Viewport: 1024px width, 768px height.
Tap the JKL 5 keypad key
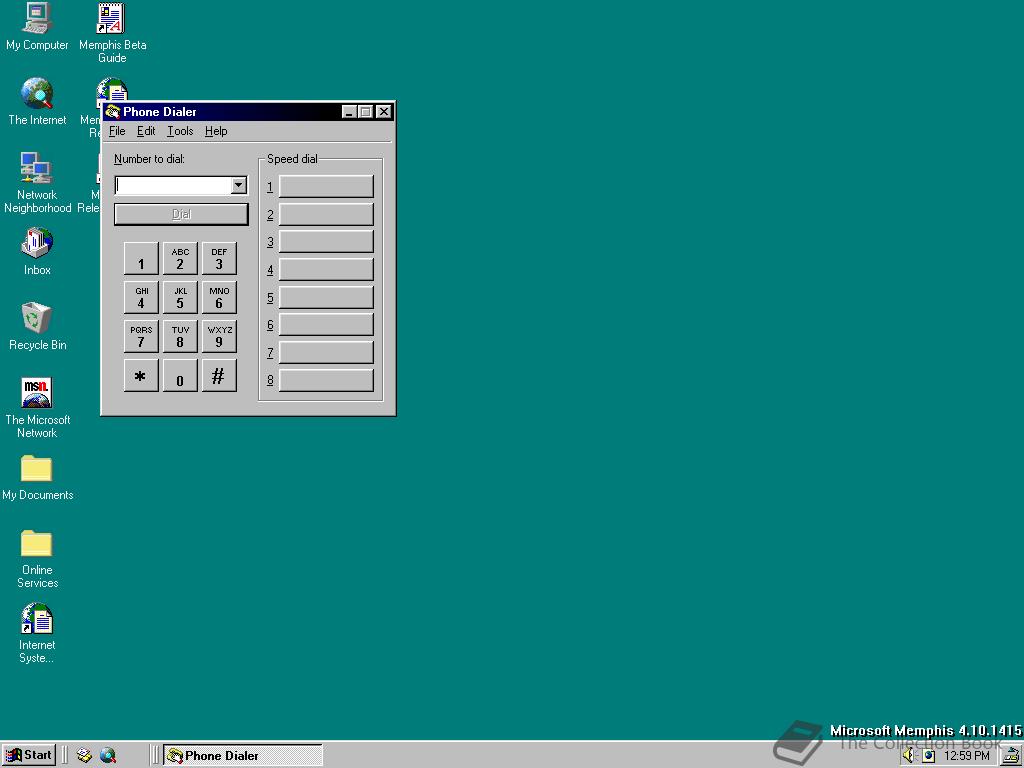click(180, 298)
